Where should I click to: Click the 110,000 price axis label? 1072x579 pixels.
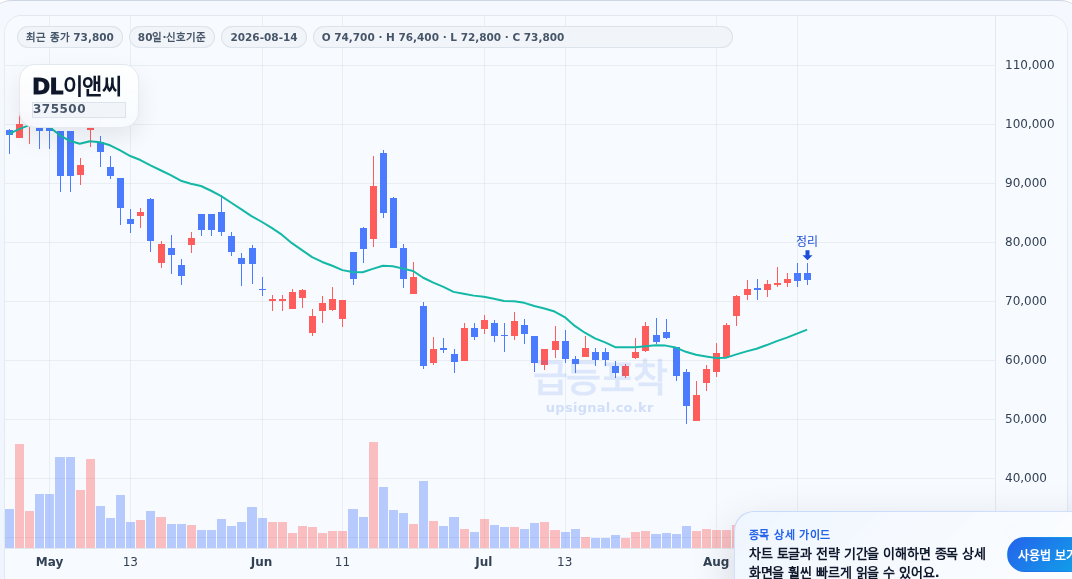coord(1029,65)
